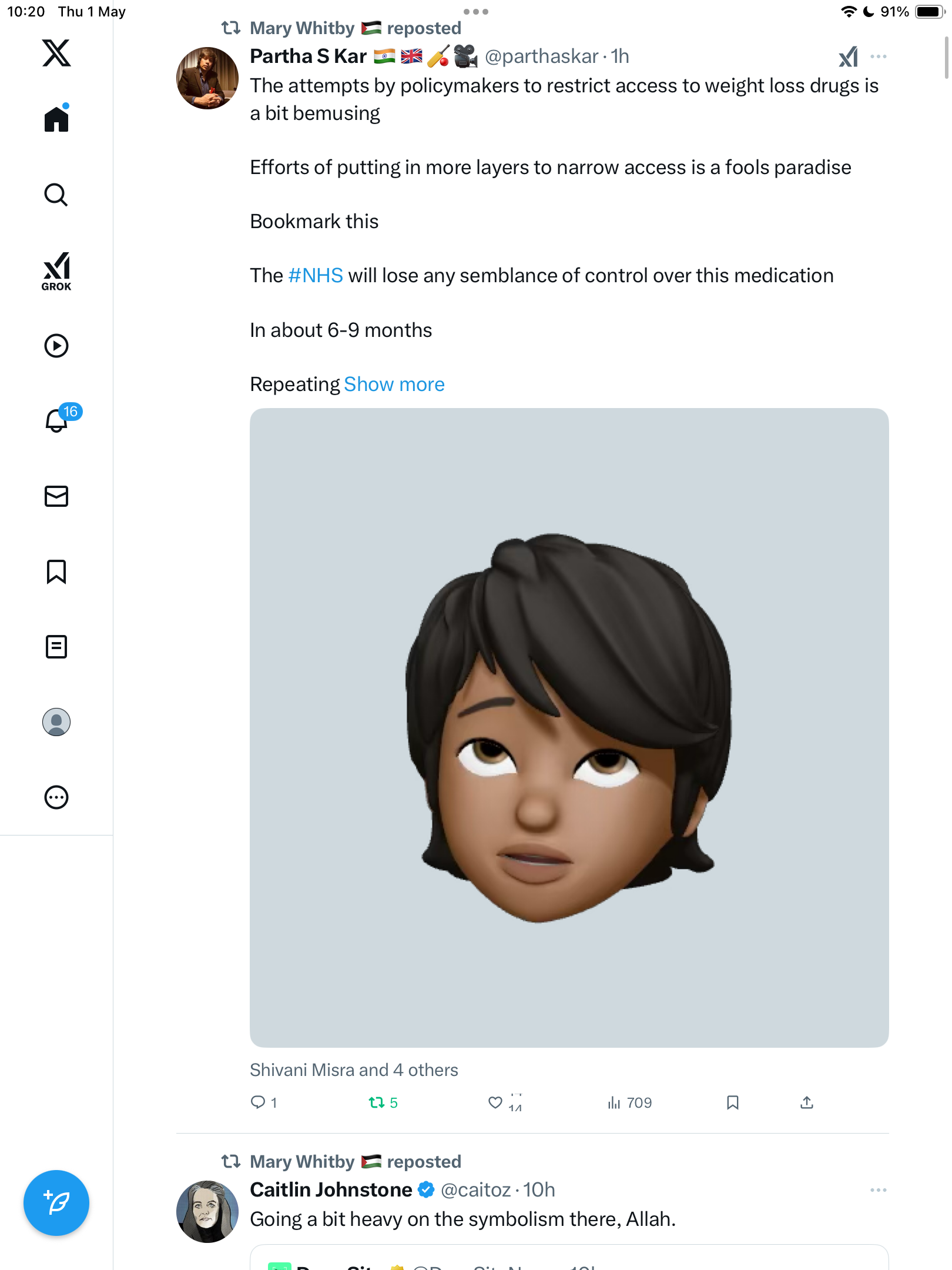Open more options for Partha S Kar's post
952x1270 pixels.
click(879, 56)
